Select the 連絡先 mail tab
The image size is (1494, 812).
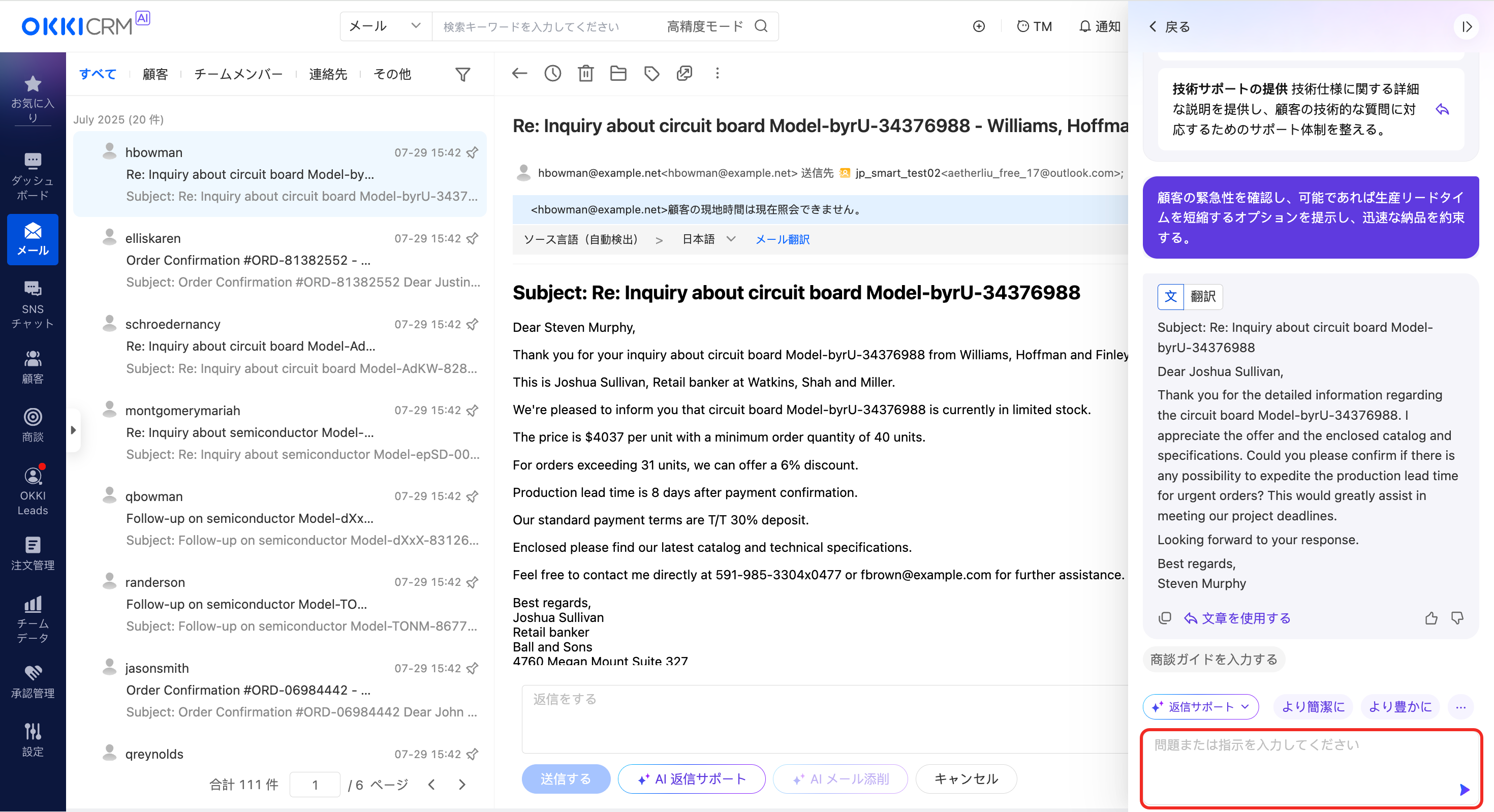click(328, 74)
